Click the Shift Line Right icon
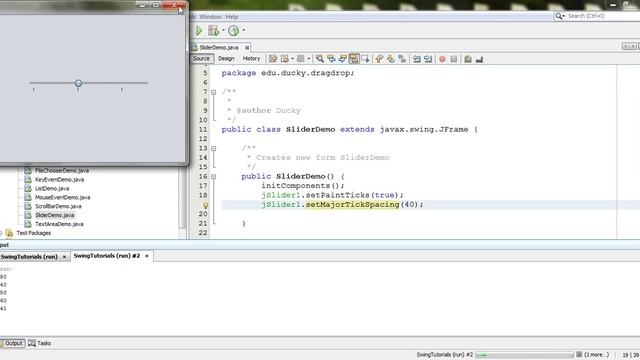Image resolution: width=640 pixels, height=360 pixels. coord(428,59)
